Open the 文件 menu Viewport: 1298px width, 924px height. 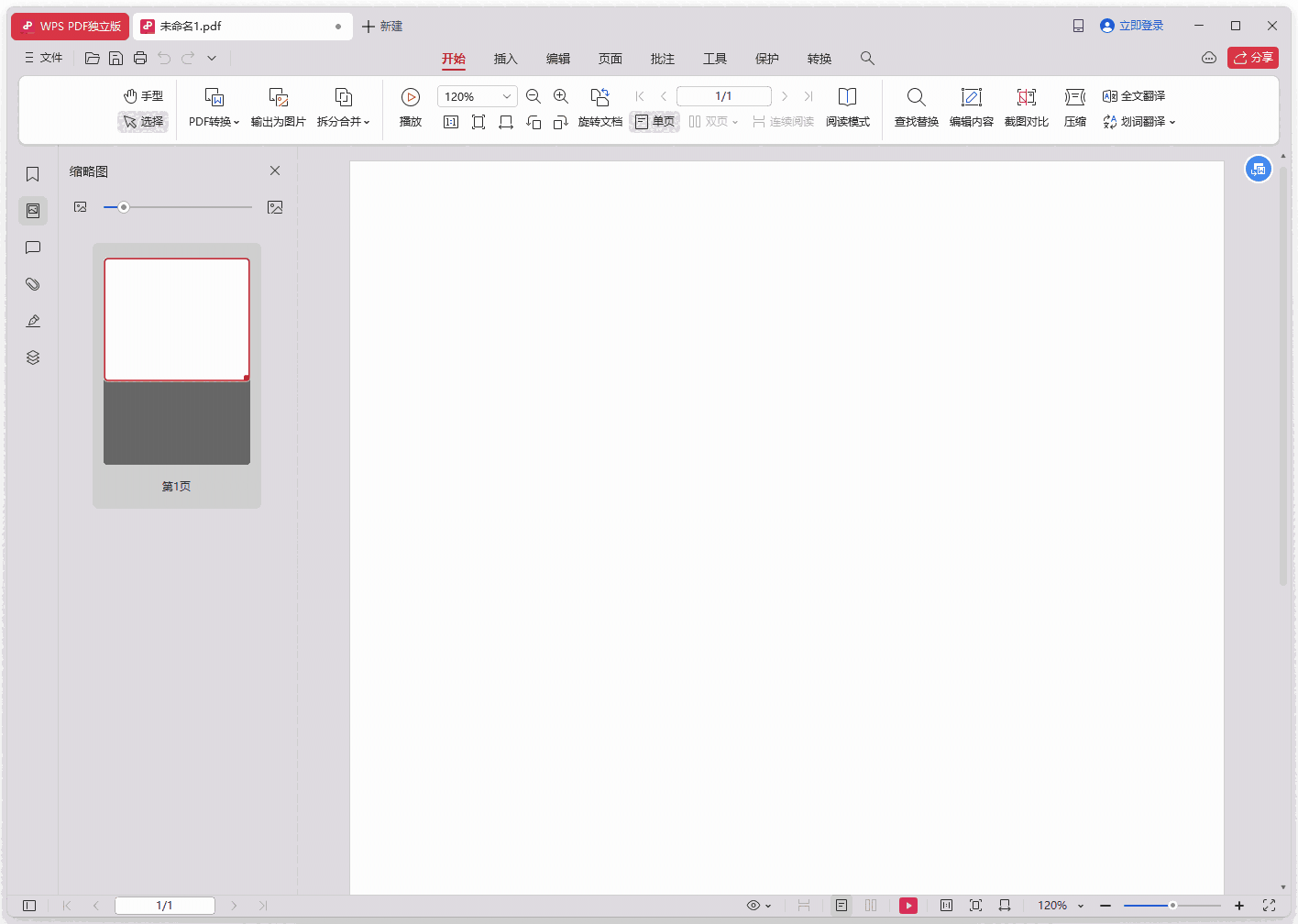point(43,57)
